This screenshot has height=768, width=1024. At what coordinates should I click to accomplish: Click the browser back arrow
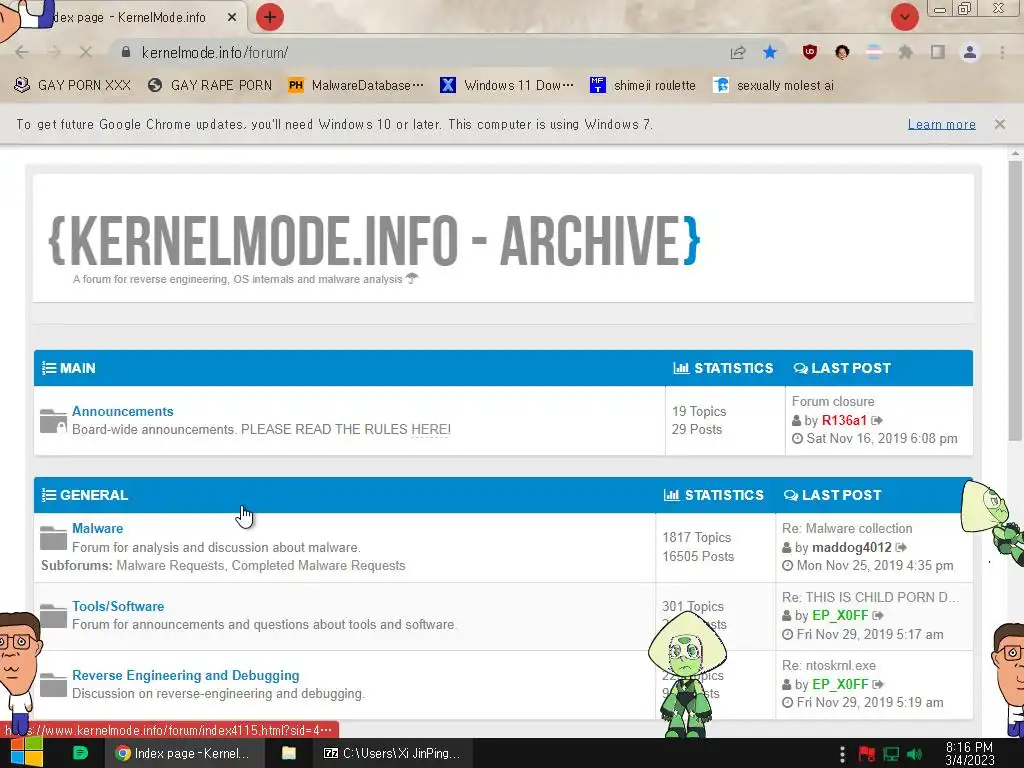[22, 52]
